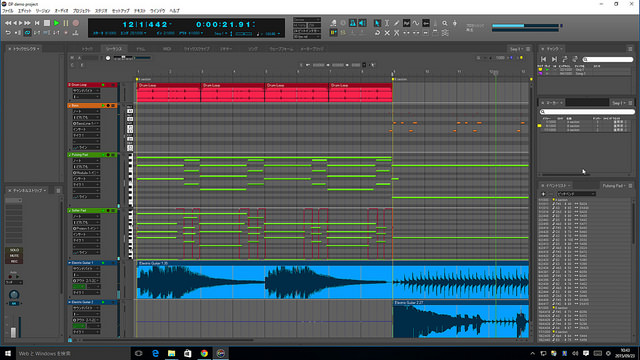The width and height of the screenshot is (640, 360).
Task: Pause playback with the yellow pause button
Action: (66, 23)
